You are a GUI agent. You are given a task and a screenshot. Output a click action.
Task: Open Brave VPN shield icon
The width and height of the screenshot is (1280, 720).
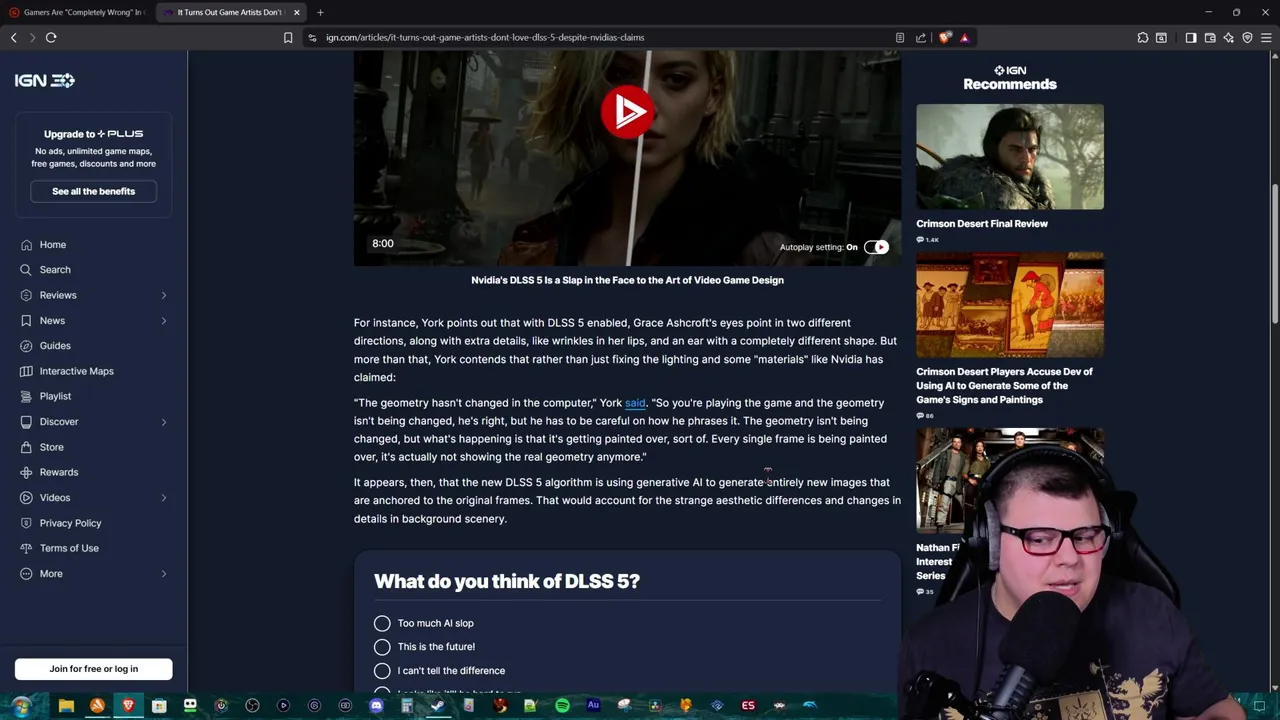[x=1247, y=37]
